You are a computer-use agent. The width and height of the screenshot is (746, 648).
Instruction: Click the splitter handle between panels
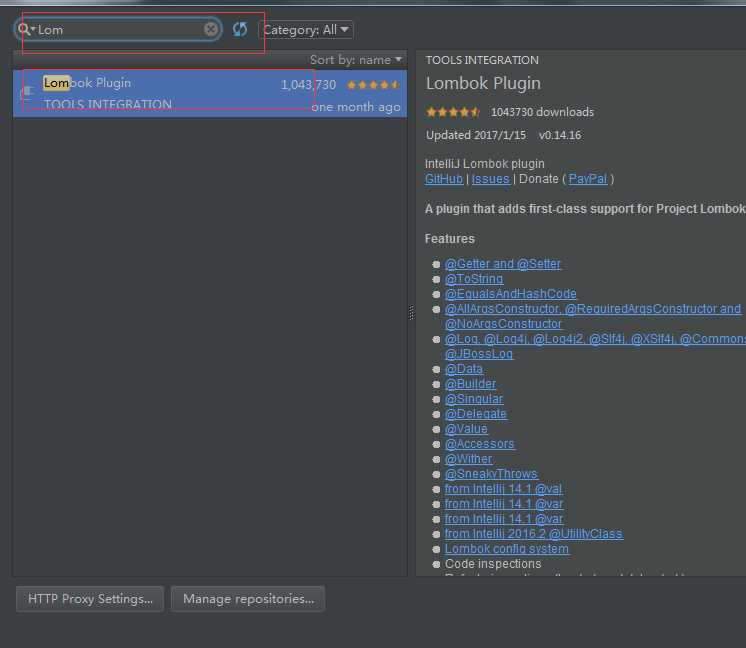pyautogui.click(x=412, y=313)
